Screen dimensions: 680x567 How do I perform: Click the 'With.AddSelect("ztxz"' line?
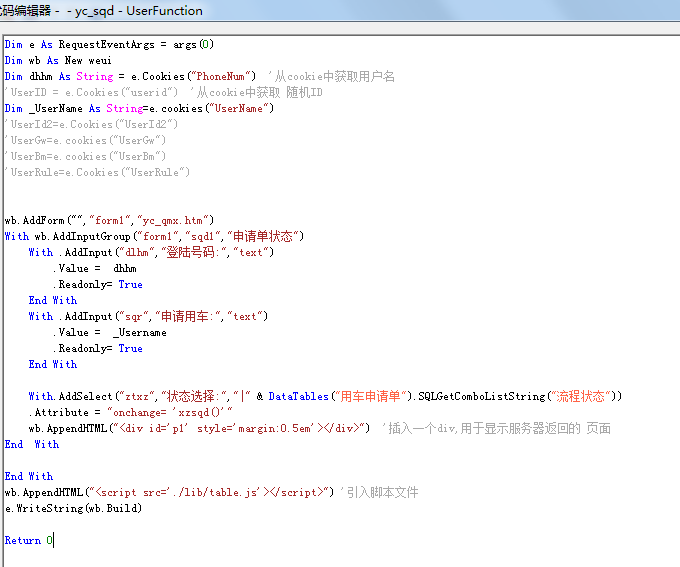tap(325, 396)
